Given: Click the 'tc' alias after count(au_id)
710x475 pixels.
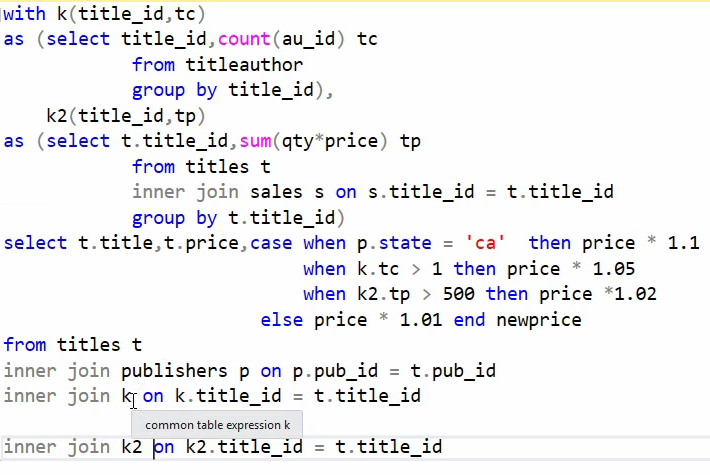Looking at the screenshot, I should [x=367, y=39].
